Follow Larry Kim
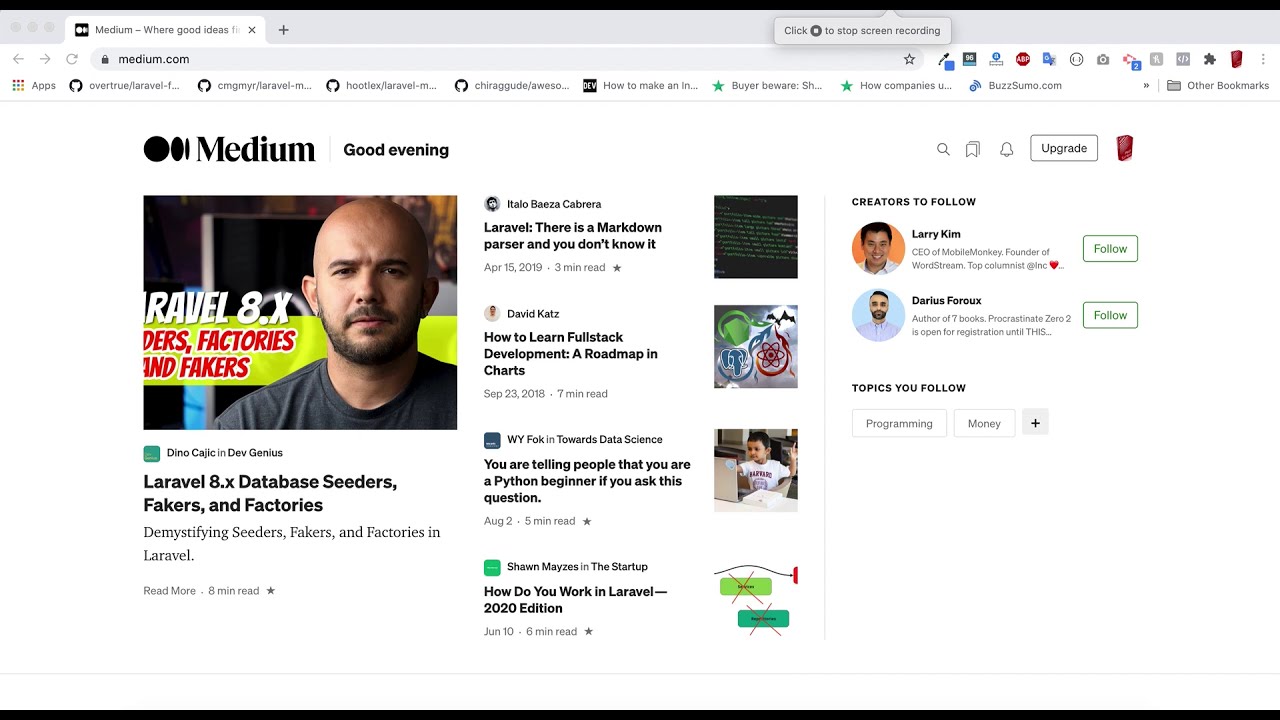 pyautogui.click(x=1110, y=249)
